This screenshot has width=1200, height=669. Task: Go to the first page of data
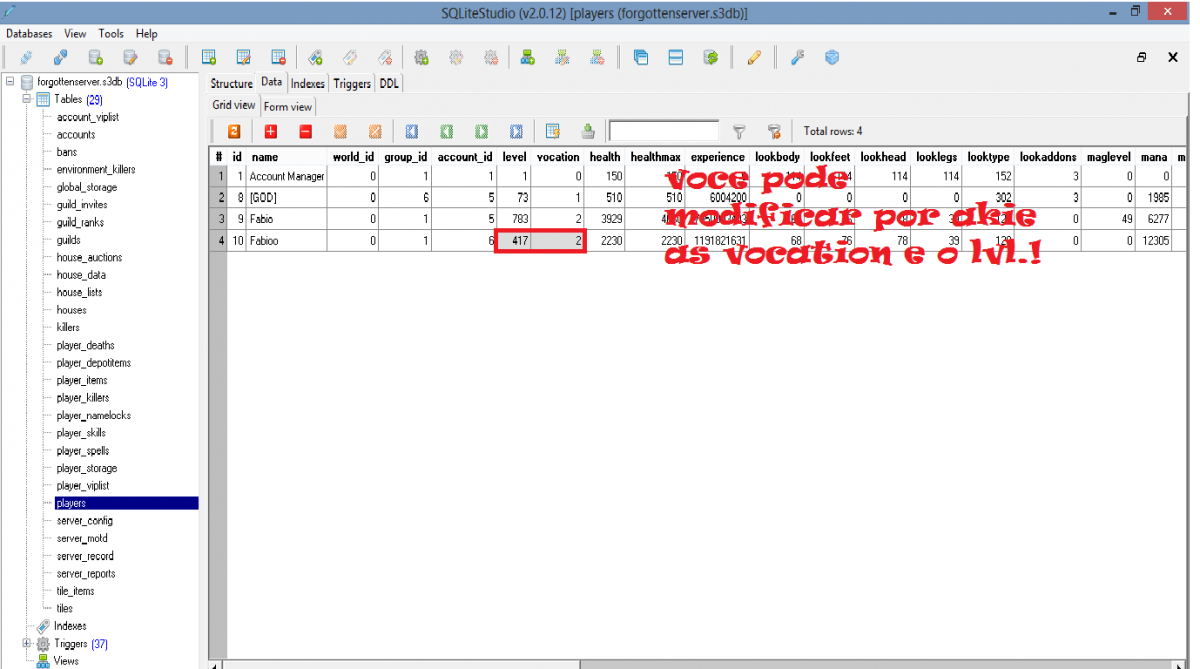[411, 131]
